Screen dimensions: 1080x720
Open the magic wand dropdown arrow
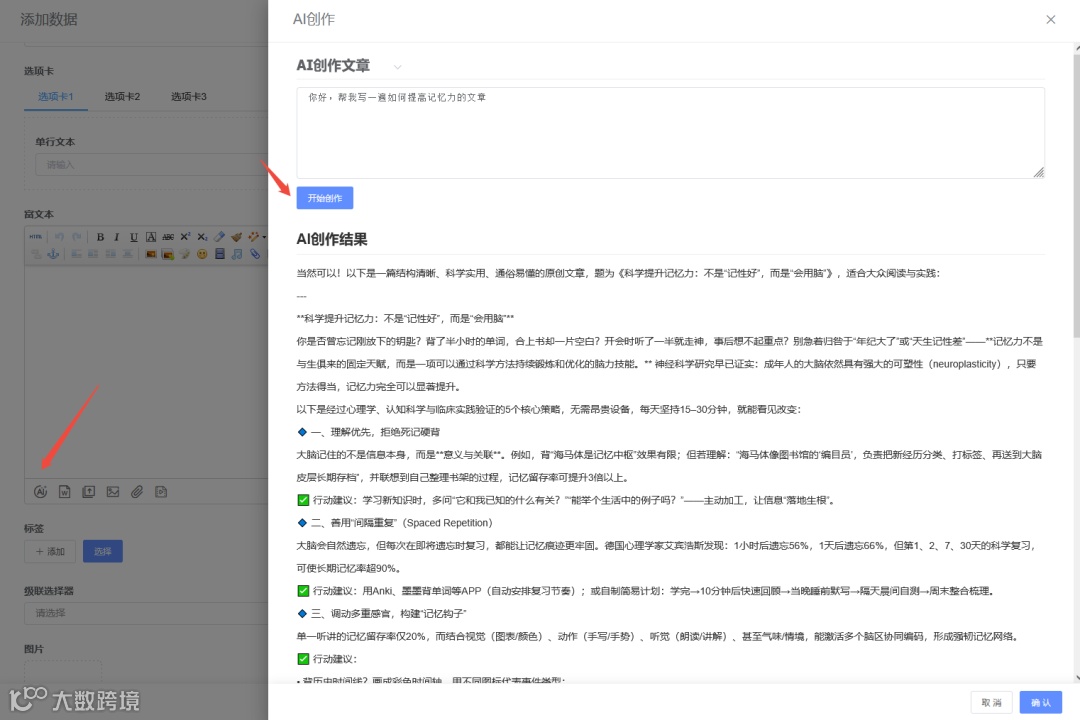coord(264,237)
